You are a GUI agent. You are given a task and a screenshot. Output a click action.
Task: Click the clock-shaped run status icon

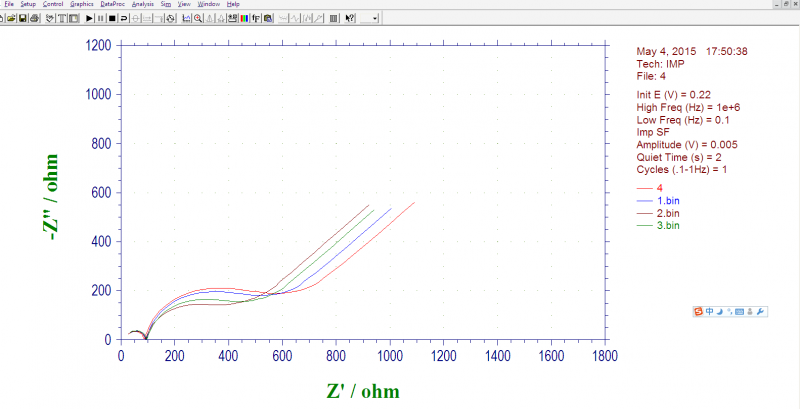(x=170, y=18)
